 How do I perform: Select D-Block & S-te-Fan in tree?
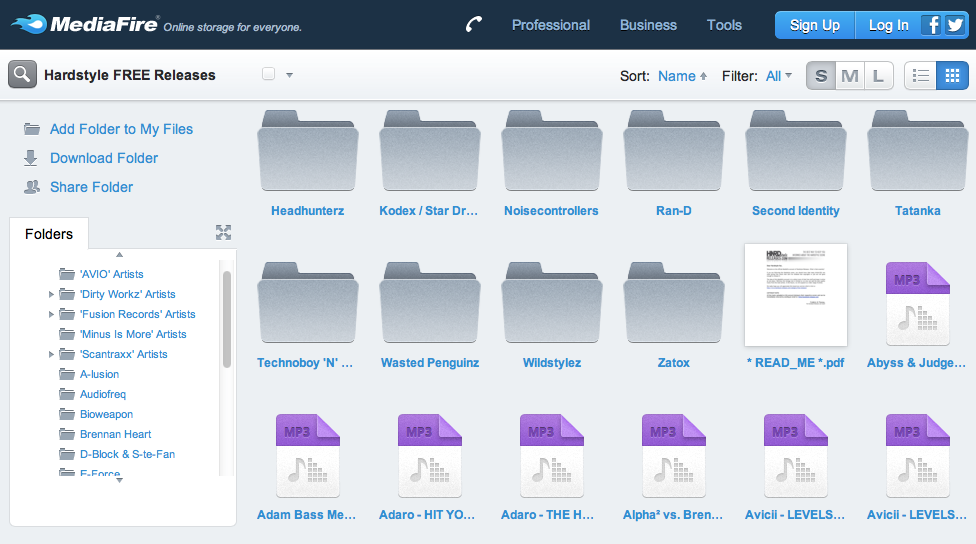click(127, 454)
